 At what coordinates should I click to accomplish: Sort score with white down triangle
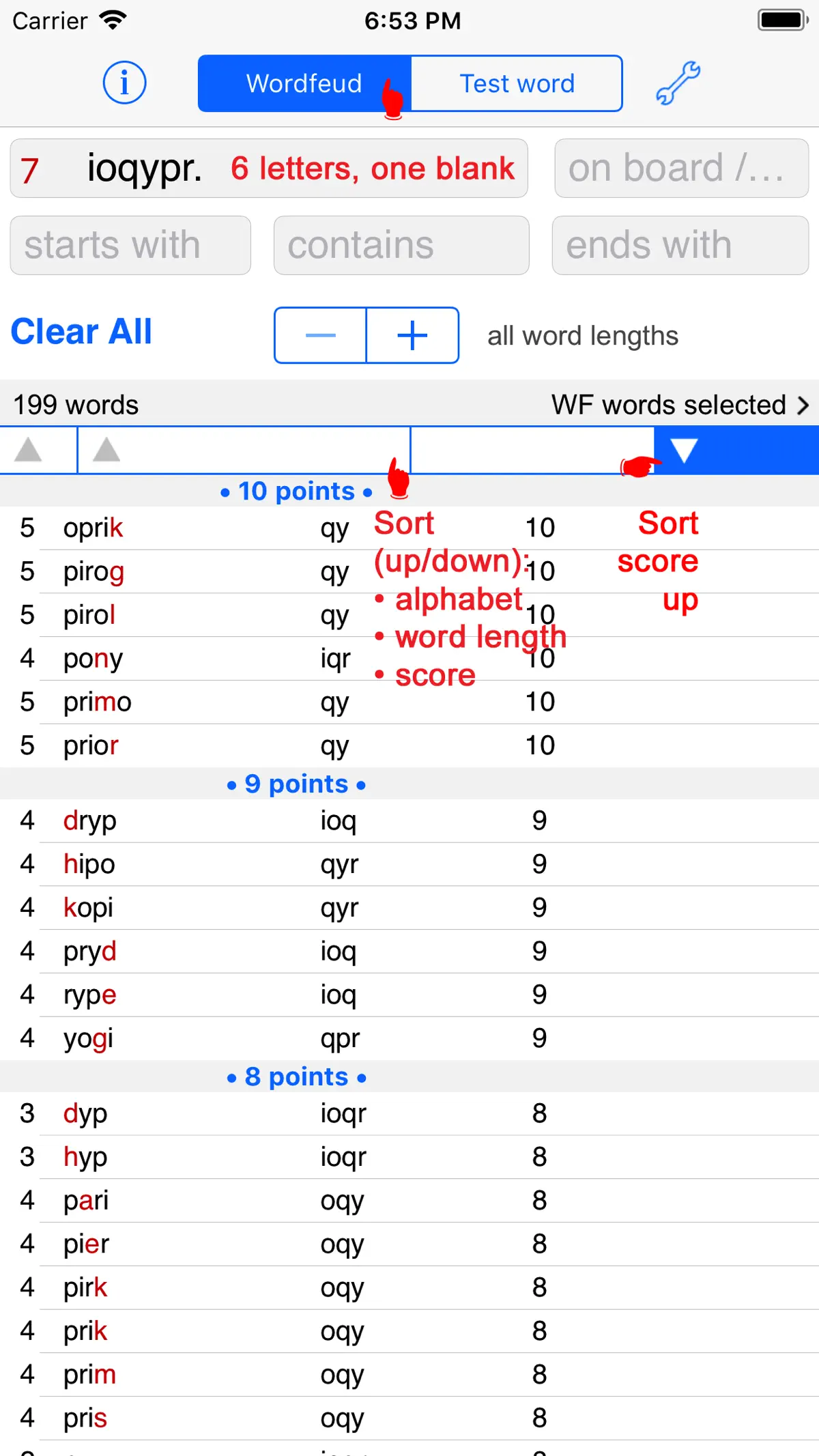pos(683,450)
